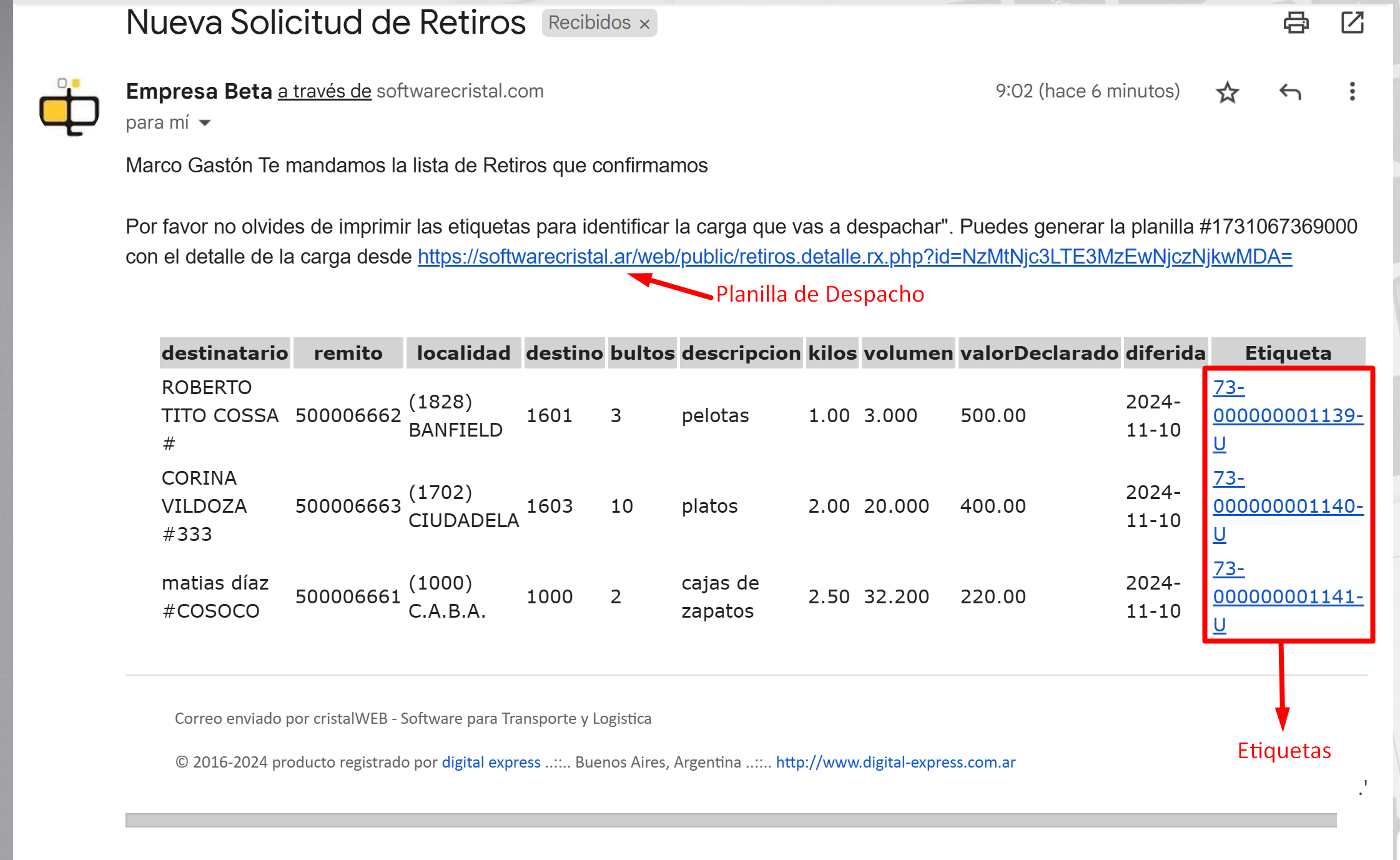The height and width of the screenshot is (860, 1400).
Task: Open label link 73-000000001140-U
Action: click(1287, 506)
